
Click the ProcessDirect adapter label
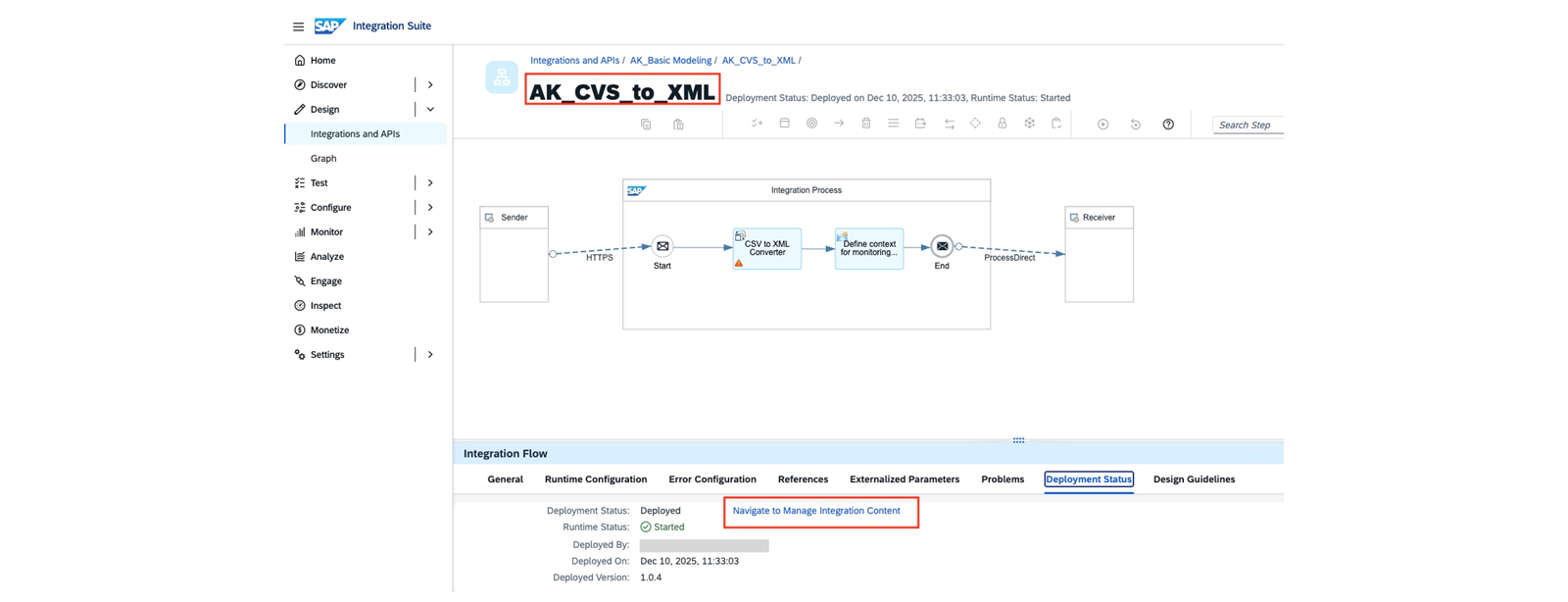(x=1009, y=258)
